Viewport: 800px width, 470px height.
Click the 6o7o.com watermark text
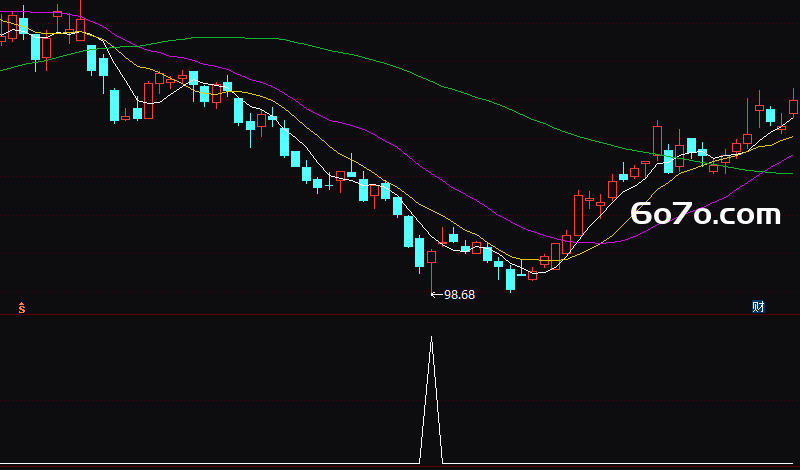pos(706,214)
